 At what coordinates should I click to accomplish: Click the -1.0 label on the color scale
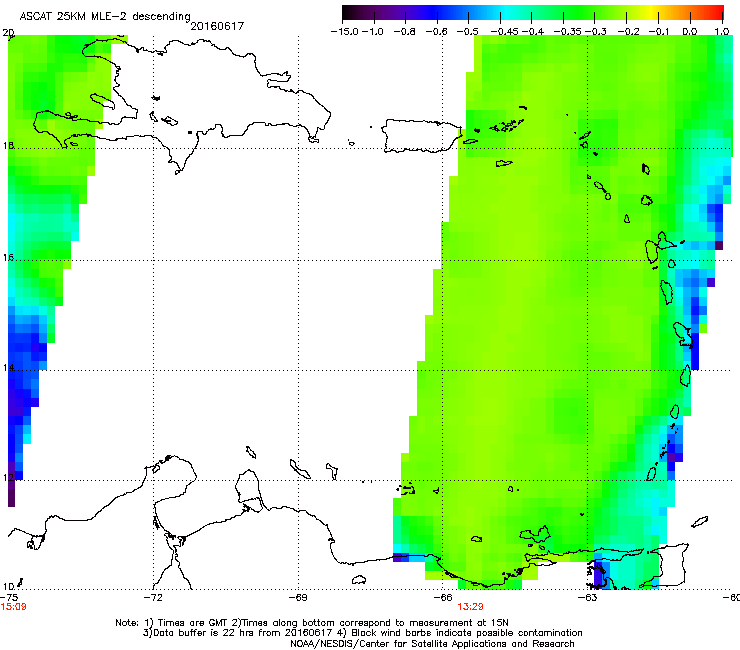tap(373, 32)
